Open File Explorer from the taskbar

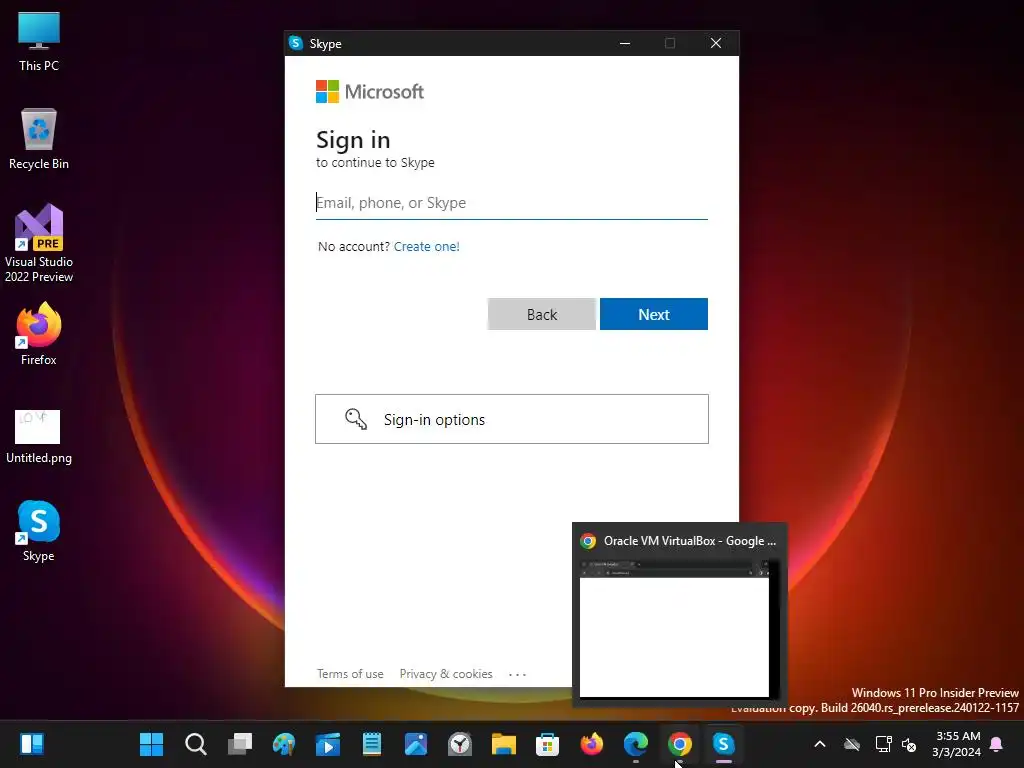coord(504,744)
